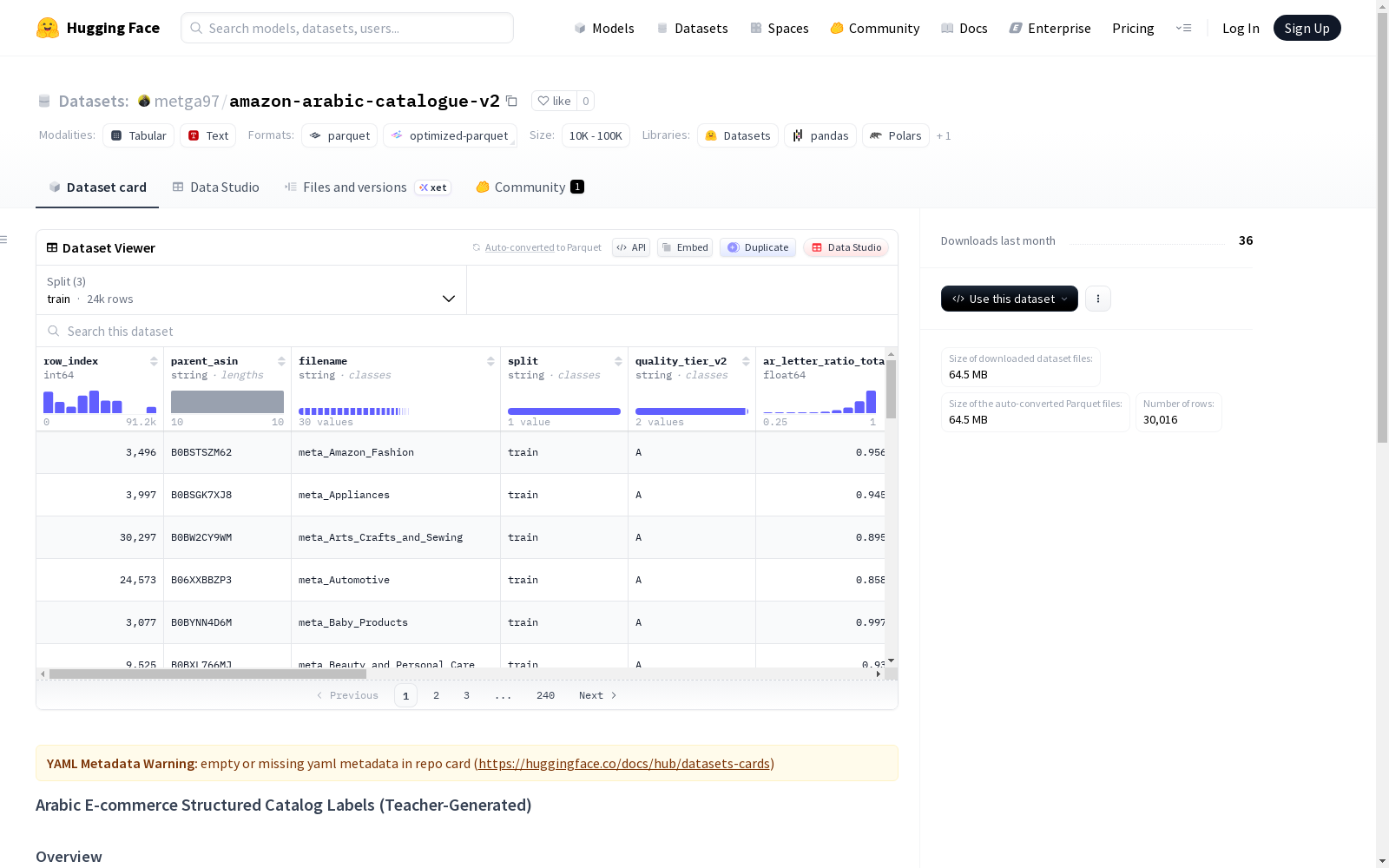1389x868 pixels.
Task: Sort the split column
Action: click(x=618, y=361)
